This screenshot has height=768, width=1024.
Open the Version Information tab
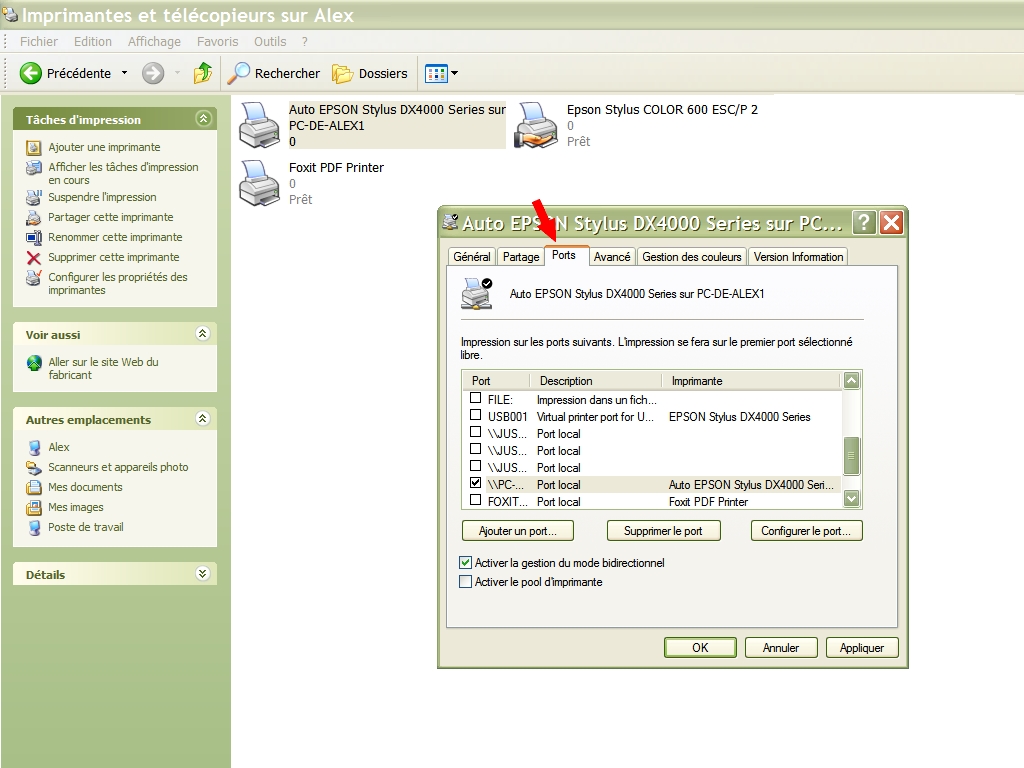(x=798, y=257)
